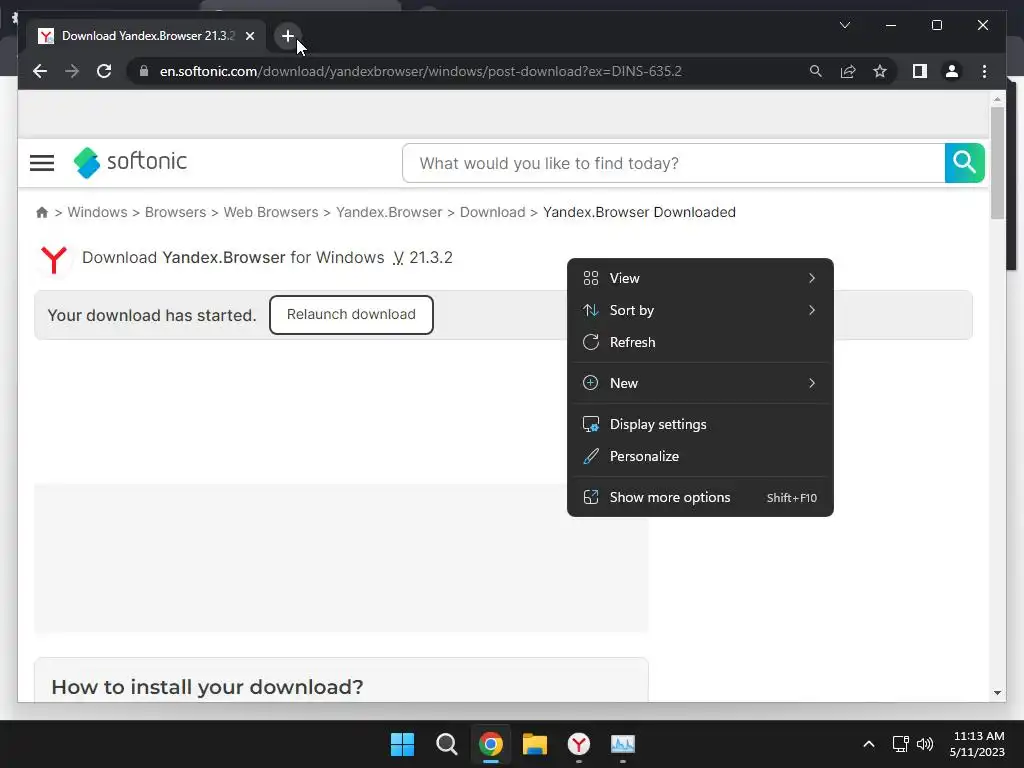Open Chrome profile menu
The image size is (1024, 768).
(952, 71)
